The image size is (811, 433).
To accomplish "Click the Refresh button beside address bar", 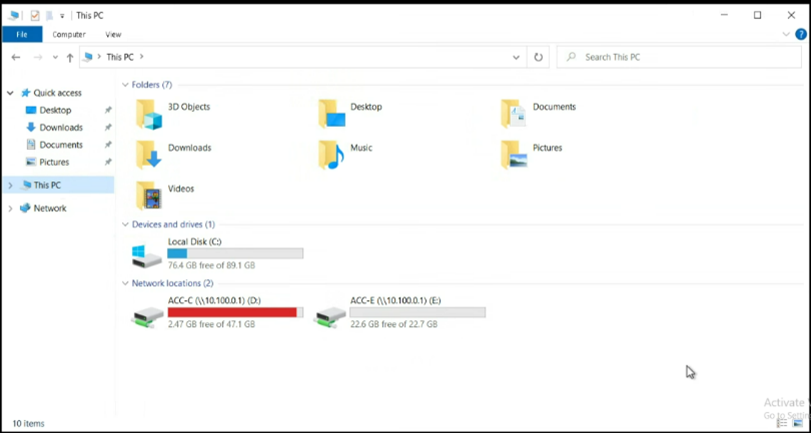I will point(539,58).
